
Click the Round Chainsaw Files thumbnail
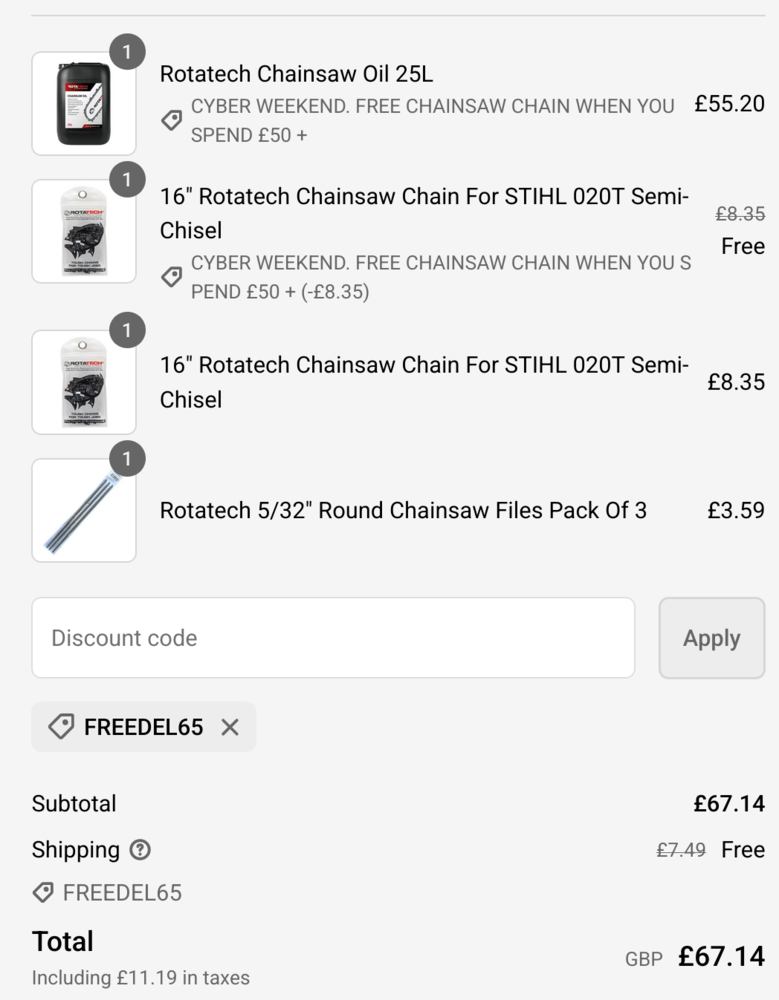[x=84, y=510]
